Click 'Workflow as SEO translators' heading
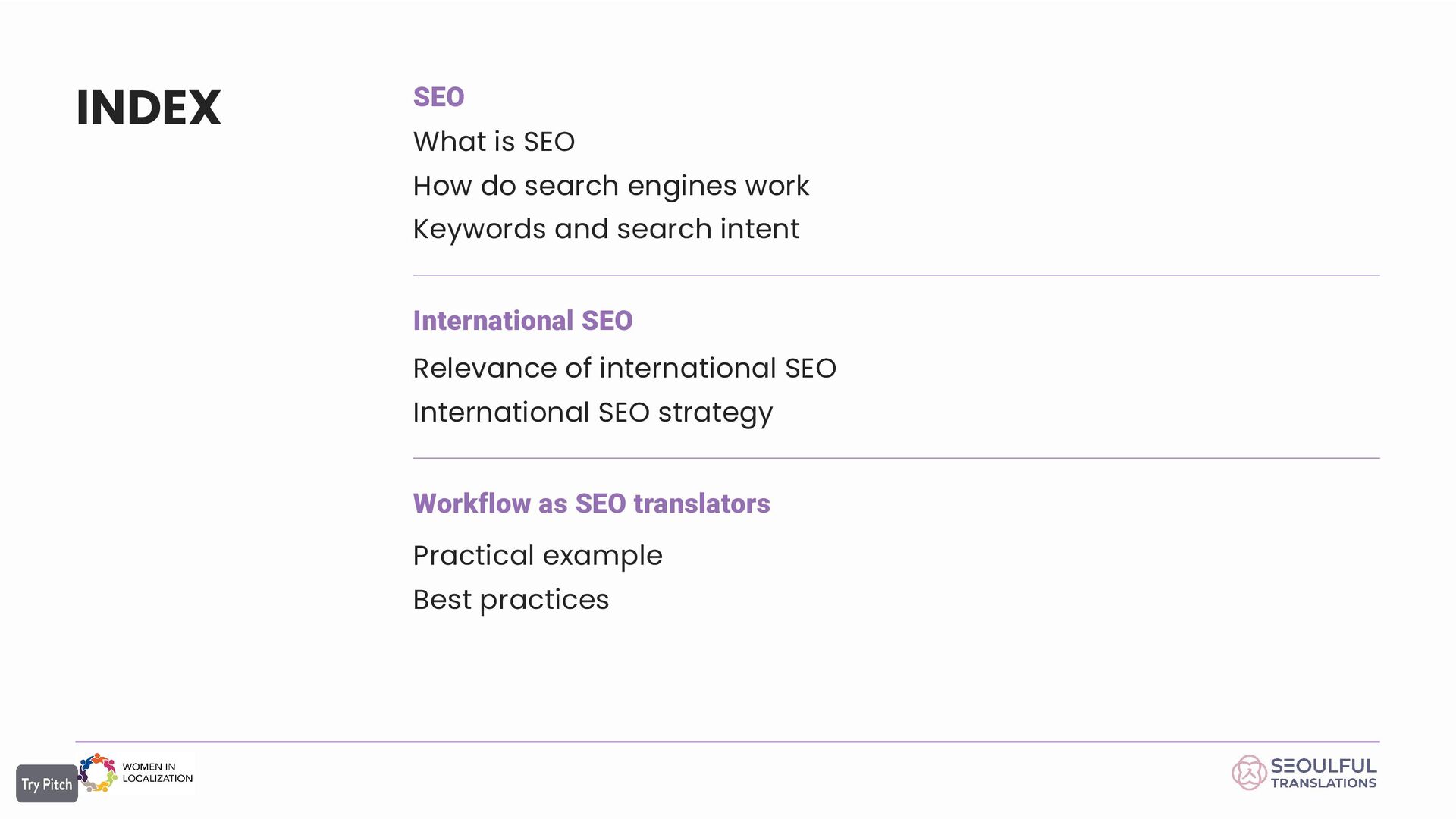 pos(591,504)
